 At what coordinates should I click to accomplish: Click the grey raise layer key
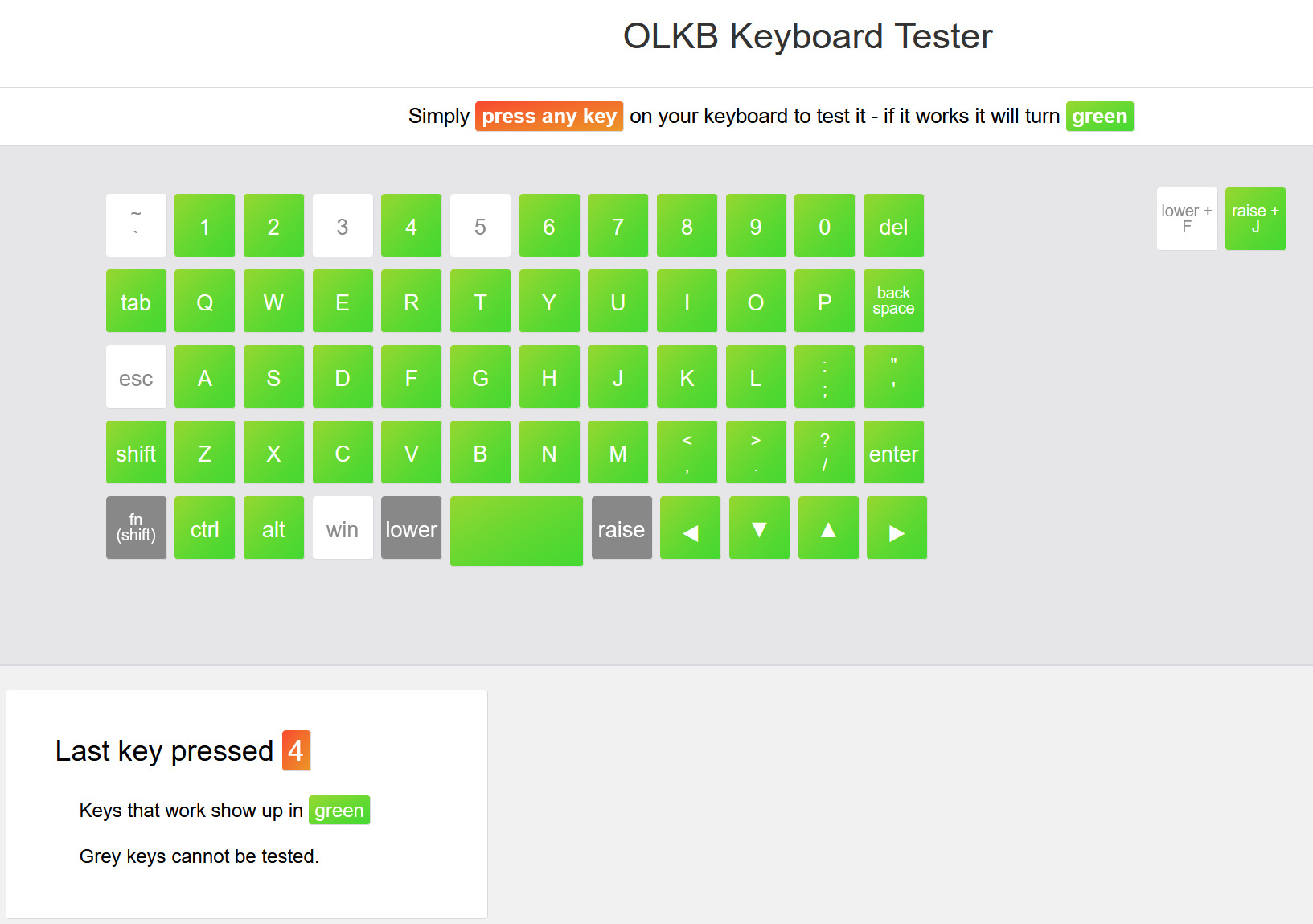pyautogui.click(x=622, y=528)
